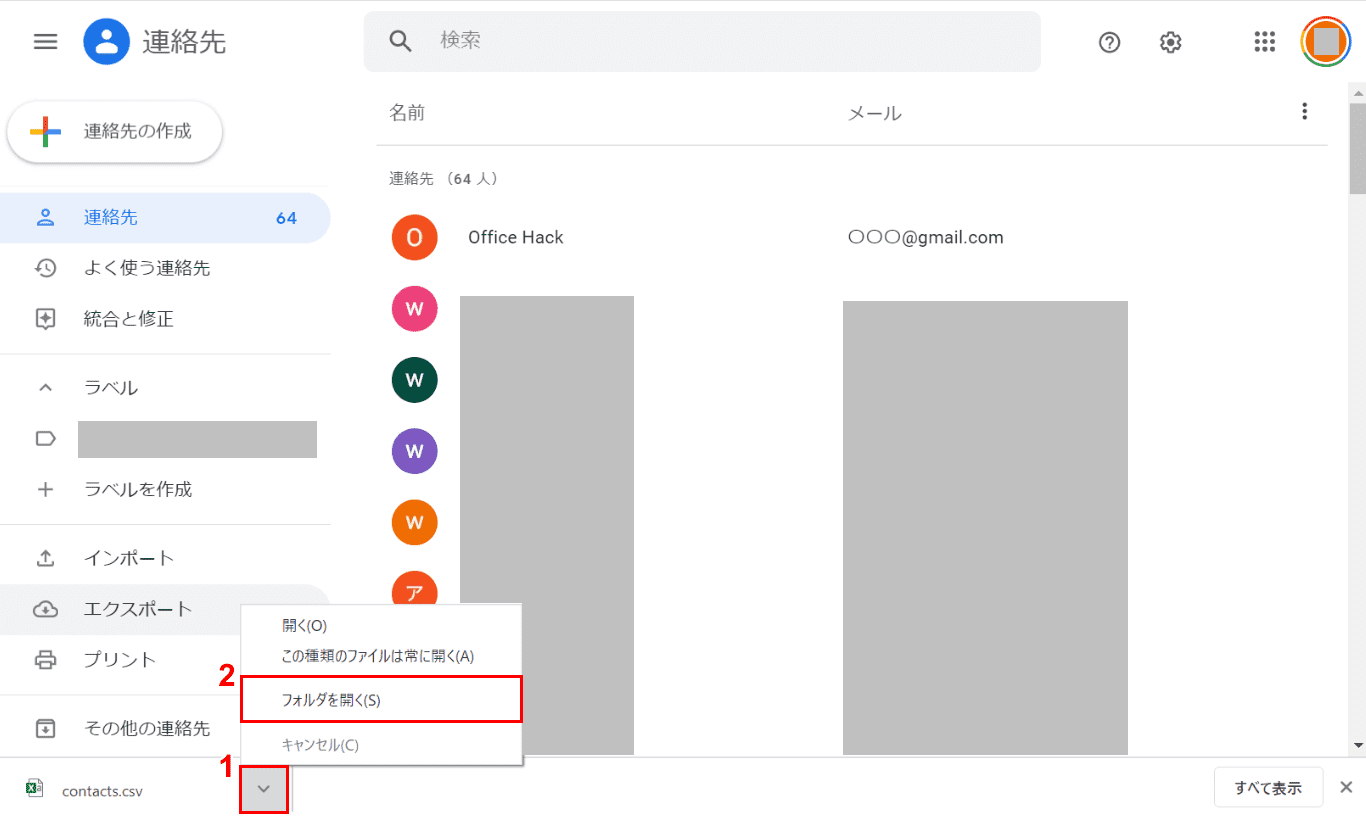1366x818 pixels.
Task: Click the 名前 column header
Action: [407, 113]
